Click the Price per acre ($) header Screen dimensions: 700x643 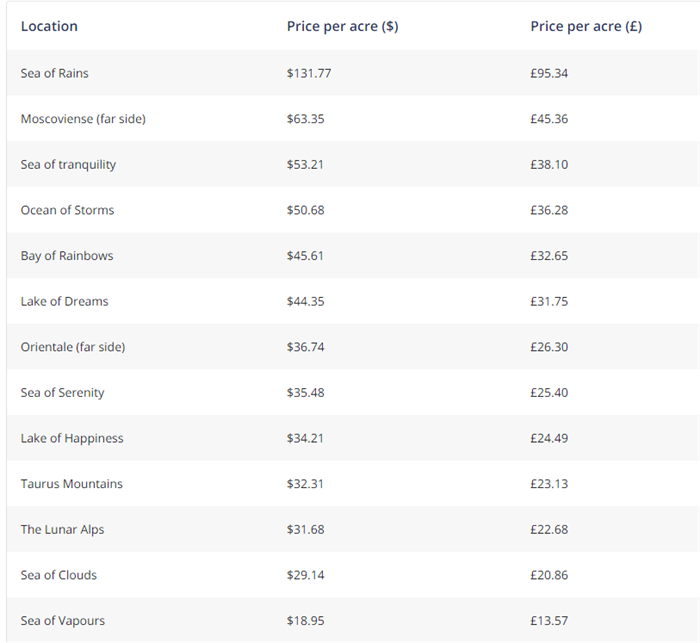tap(342, 26)
